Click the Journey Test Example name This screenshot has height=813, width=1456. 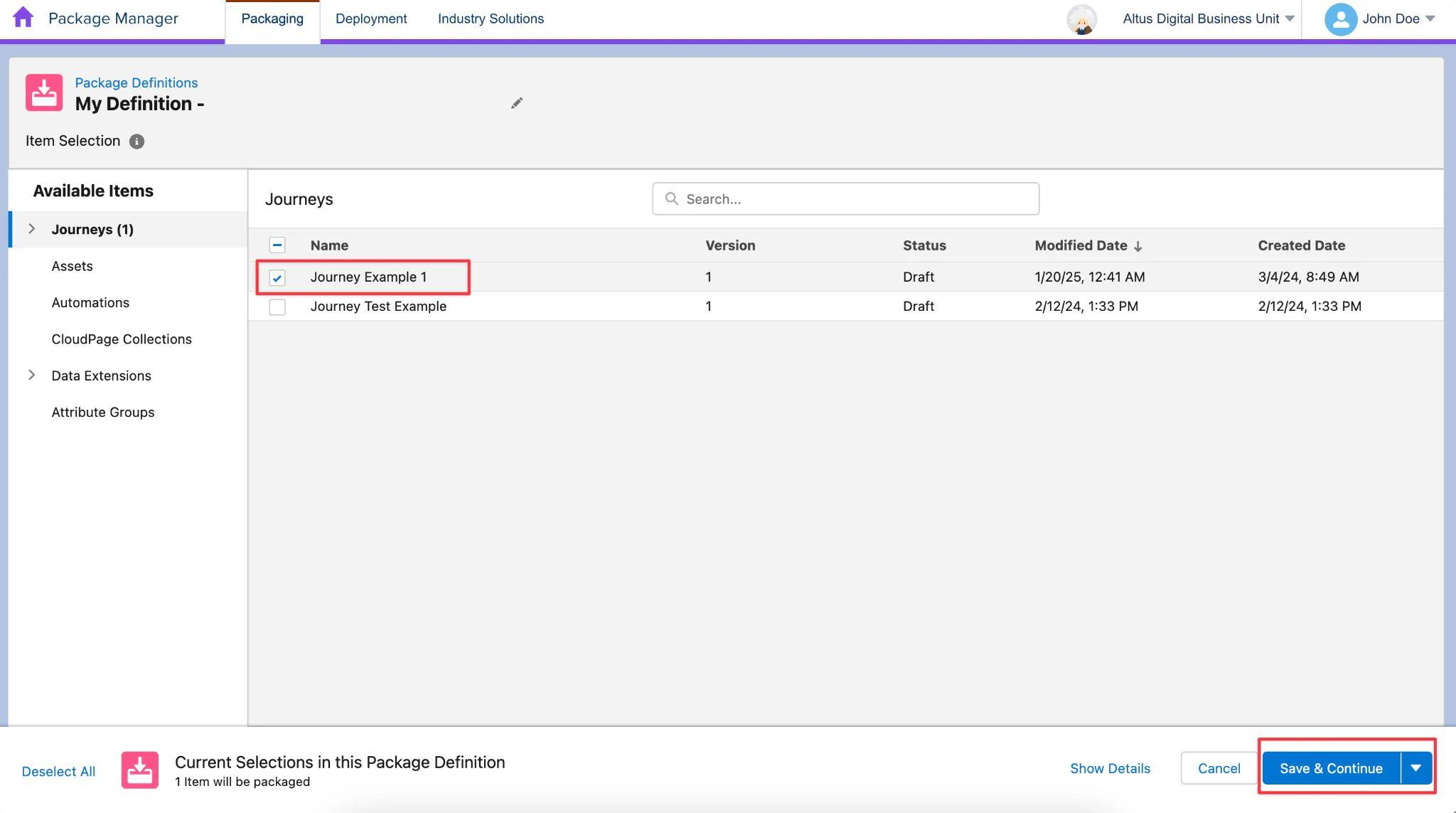tap(378, 306)
